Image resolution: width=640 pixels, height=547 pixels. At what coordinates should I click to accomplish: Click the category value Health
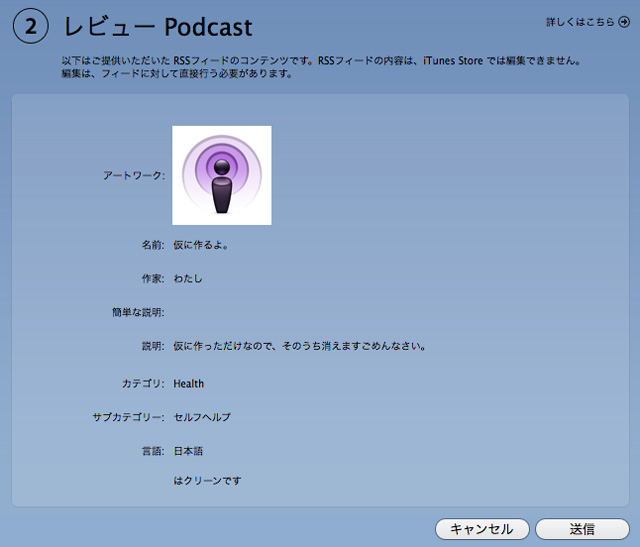point(189,384)
